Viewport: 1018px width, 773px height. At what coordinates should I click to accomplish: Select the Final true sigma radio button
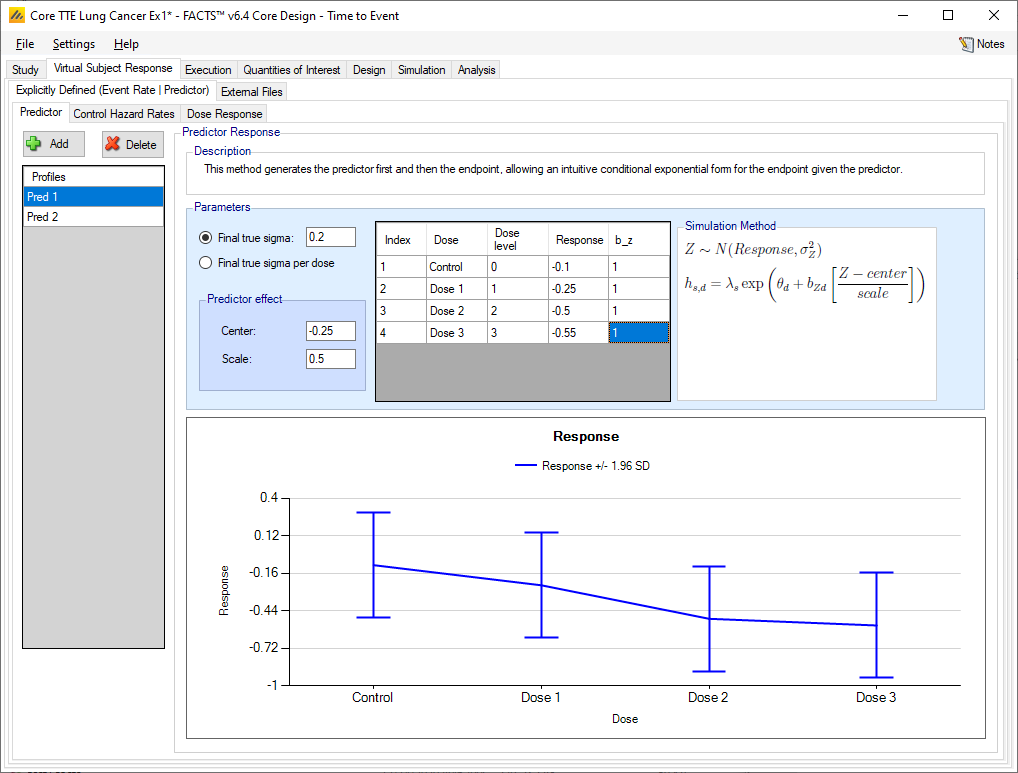click(206, 238)
